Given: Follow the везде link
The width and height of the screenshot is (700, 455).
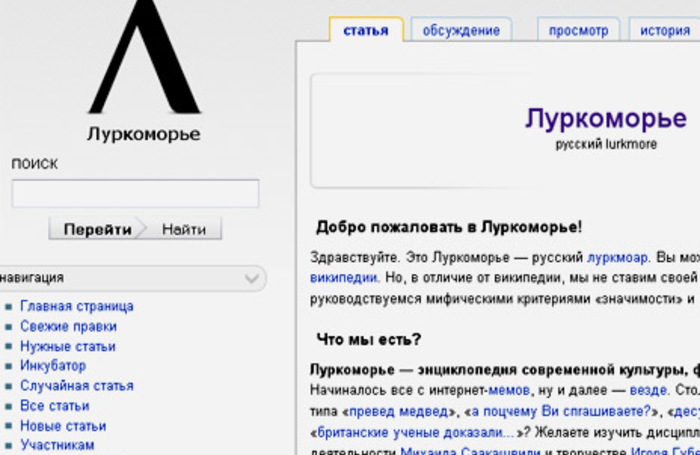Looking at the screenshot, I should [x=648, y=391].
